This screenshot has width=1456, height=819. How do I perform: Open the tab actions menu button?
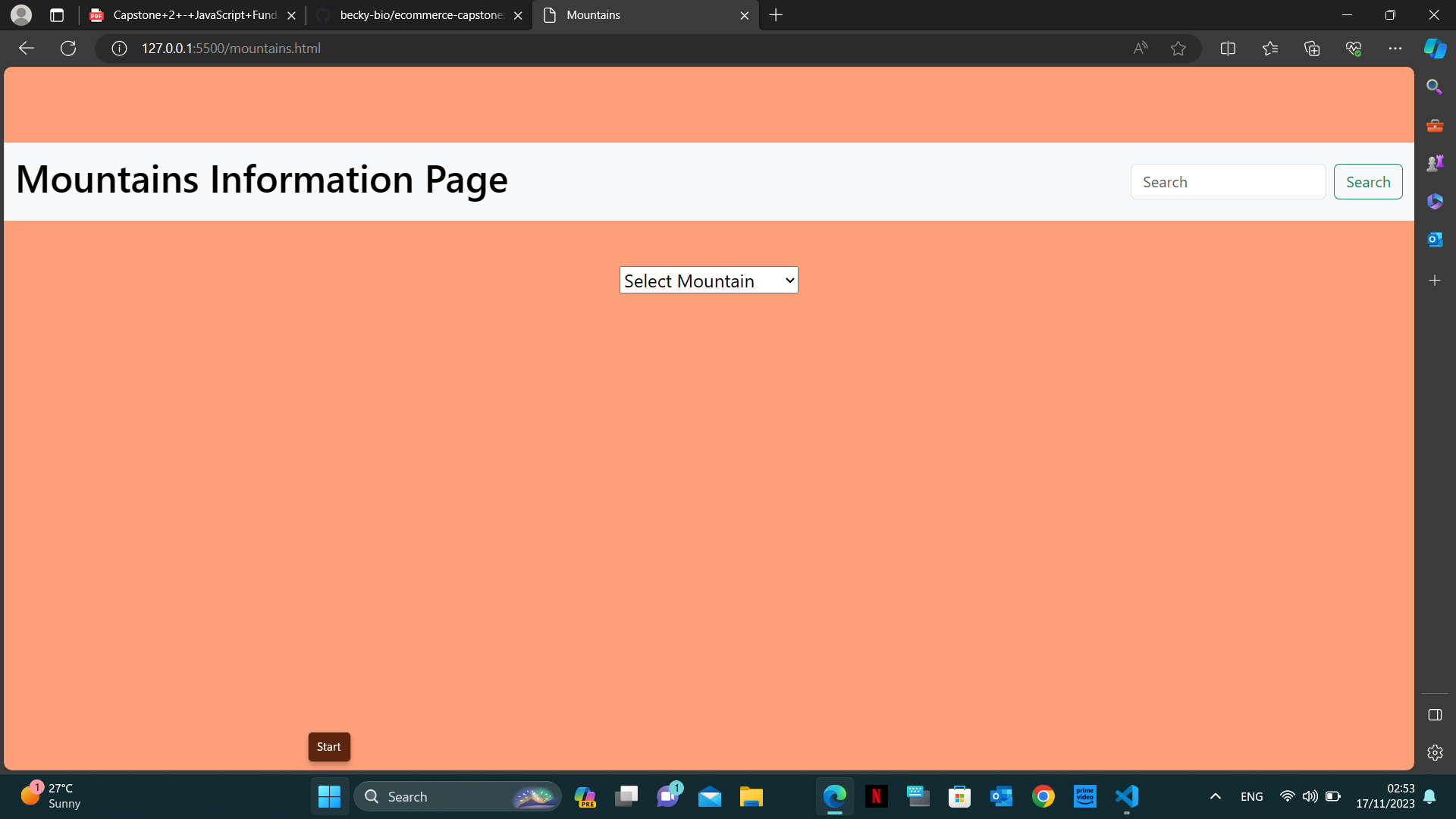click(x=57, y=15)
